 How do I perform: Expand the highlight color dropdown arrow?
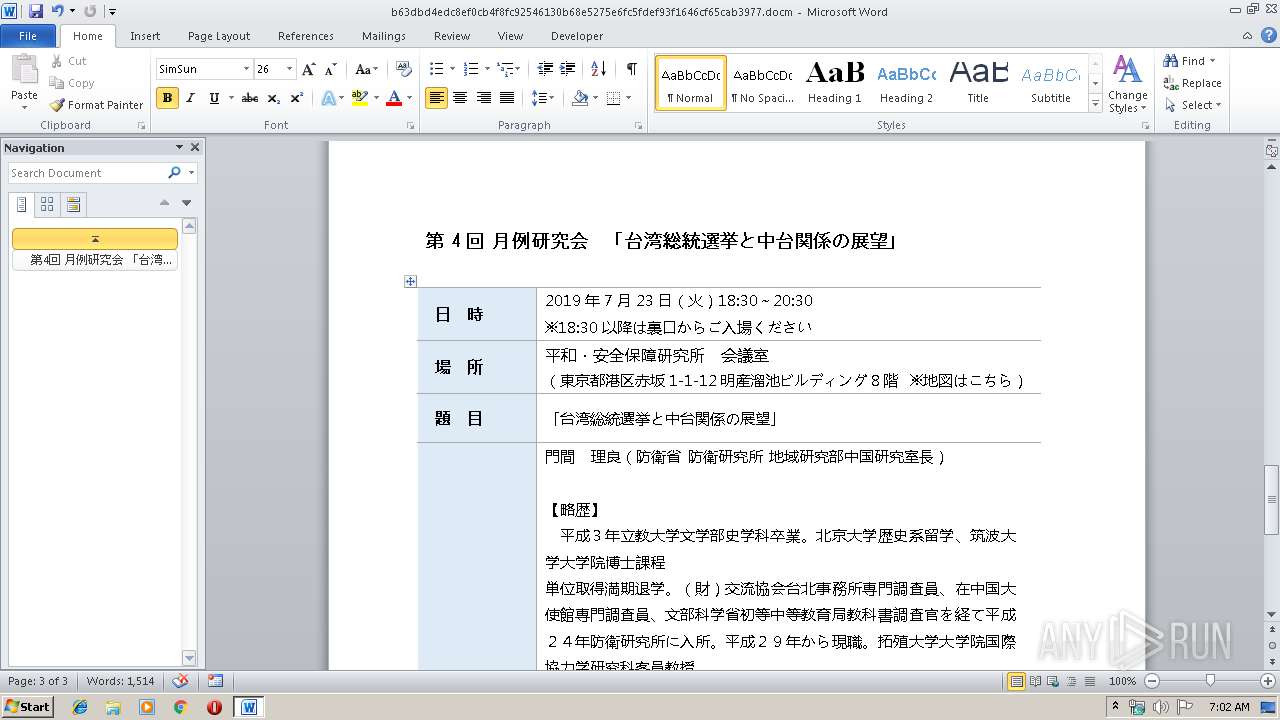[376, 98]
